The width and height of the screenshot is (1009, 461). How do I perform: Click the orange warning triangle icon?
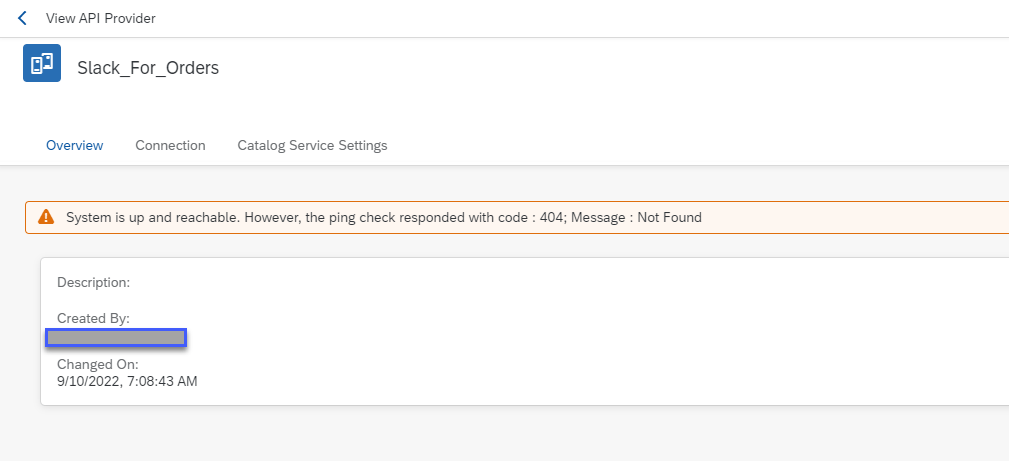(46, 217)
